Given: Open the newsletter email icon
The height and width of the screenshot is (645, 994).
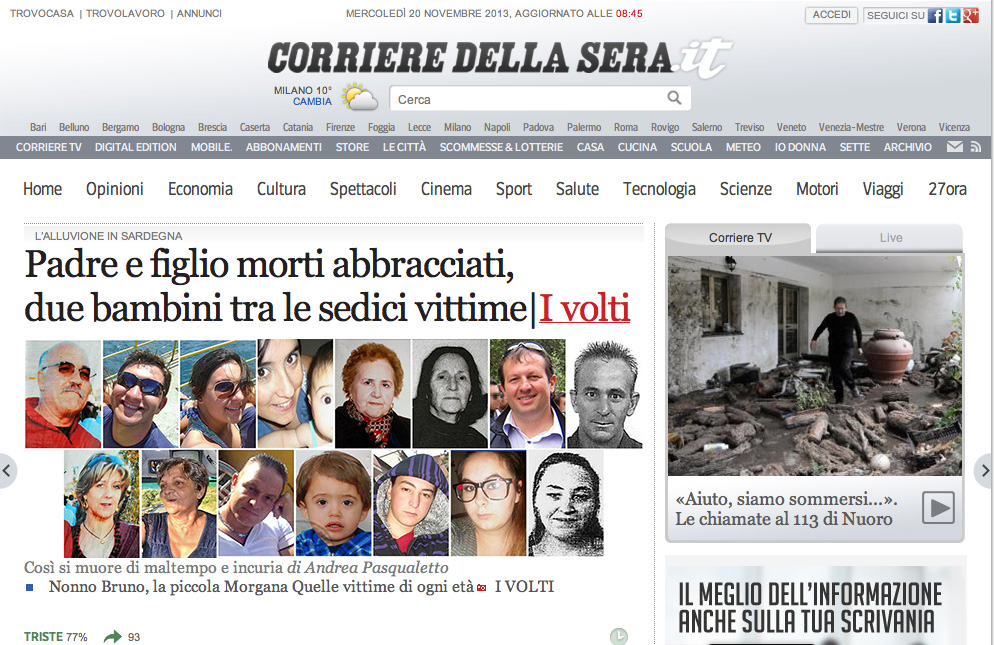Looking at the screenshot, I should (x=955, y=146).
